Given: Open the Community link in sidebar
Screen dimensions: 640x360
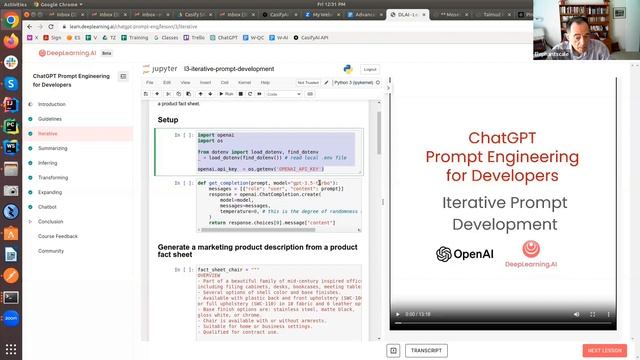Looking at the screenshot, I should (51, 251).
